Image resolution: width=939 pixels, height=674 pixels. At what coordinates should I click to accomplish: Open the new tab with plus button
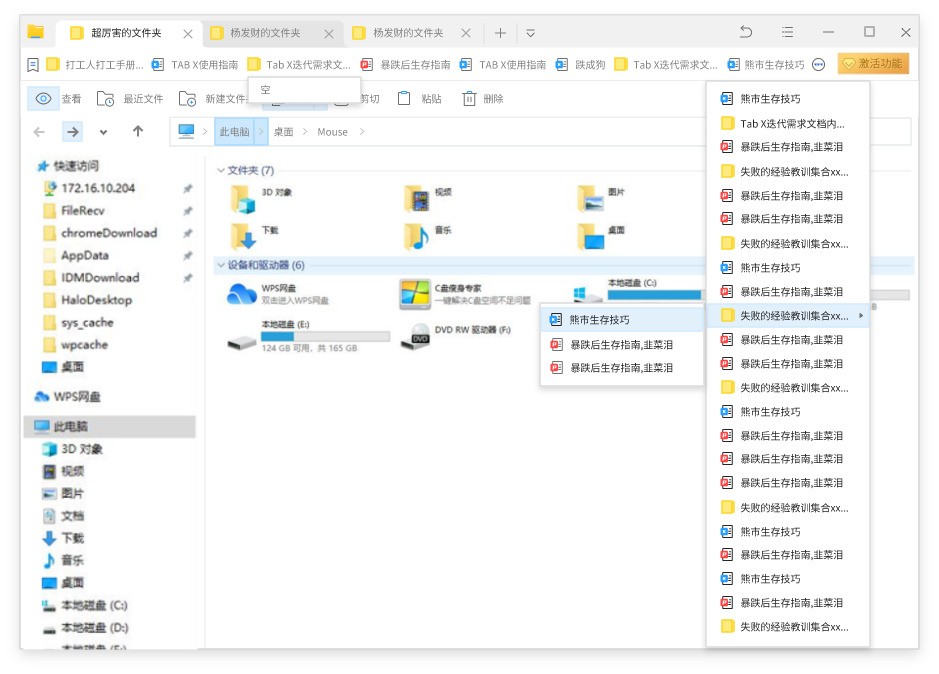(x=500, y=33)
